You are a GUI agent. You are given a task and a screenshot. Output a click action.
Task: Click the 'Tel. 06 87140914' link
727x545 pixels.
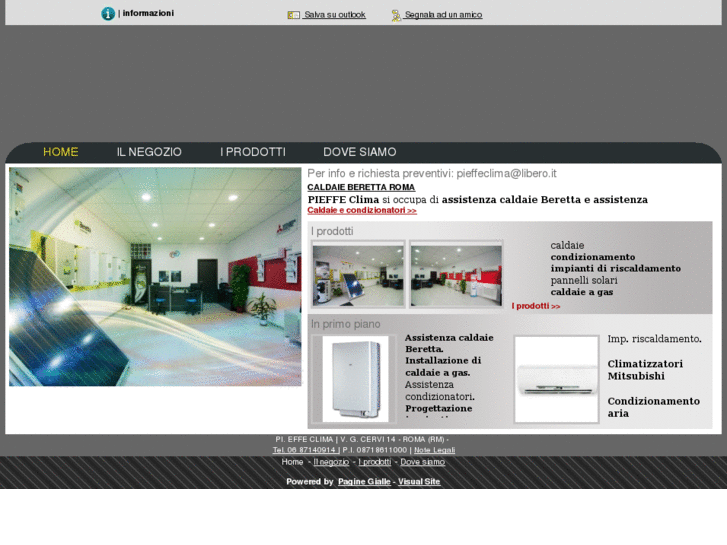pos(306,450)
